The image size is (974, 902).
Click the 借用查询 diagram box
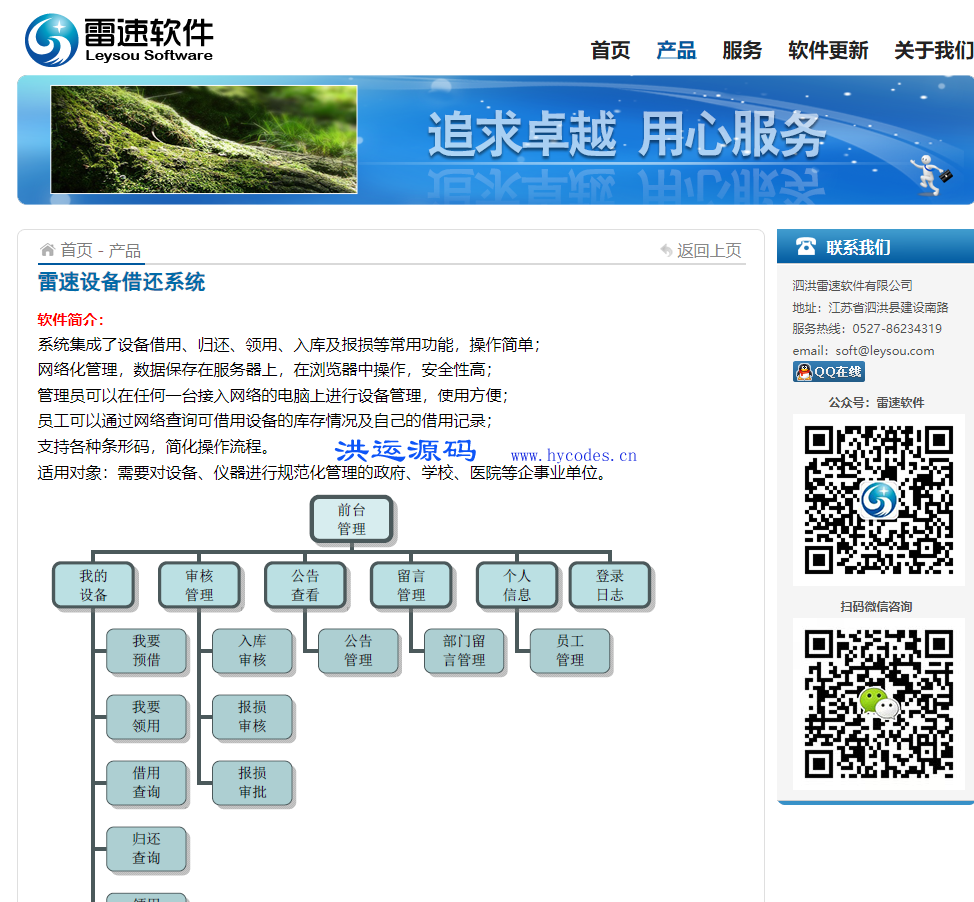(147, 783)
